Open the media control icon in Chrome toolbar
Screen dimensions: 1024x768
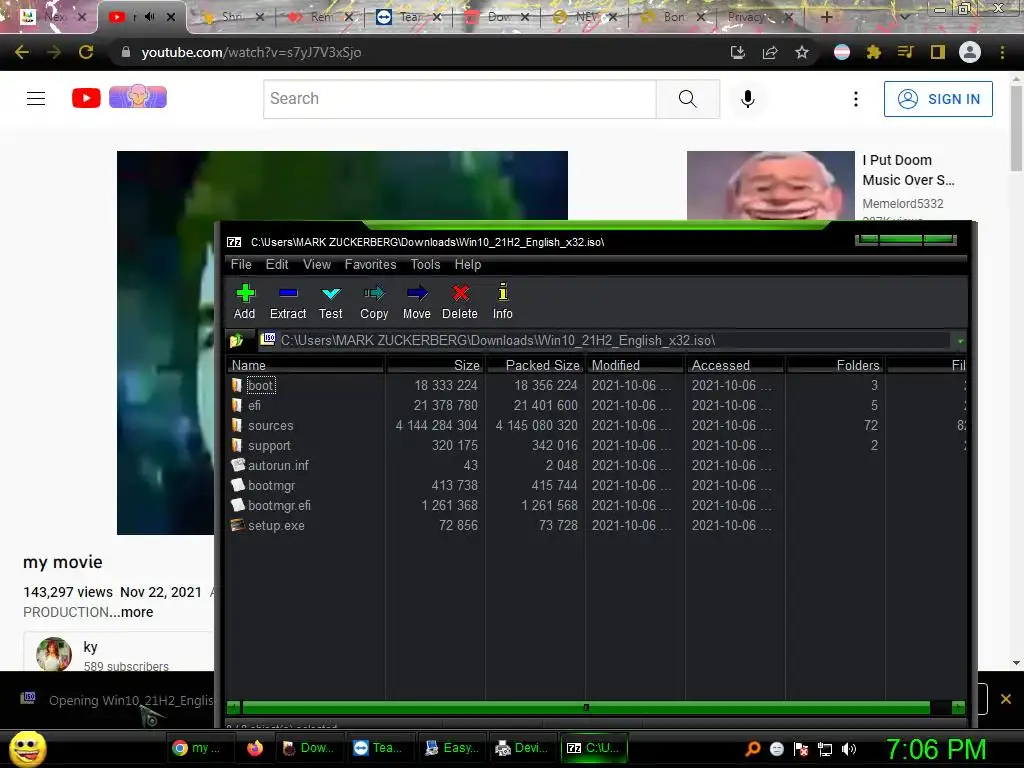coord(906,52)
